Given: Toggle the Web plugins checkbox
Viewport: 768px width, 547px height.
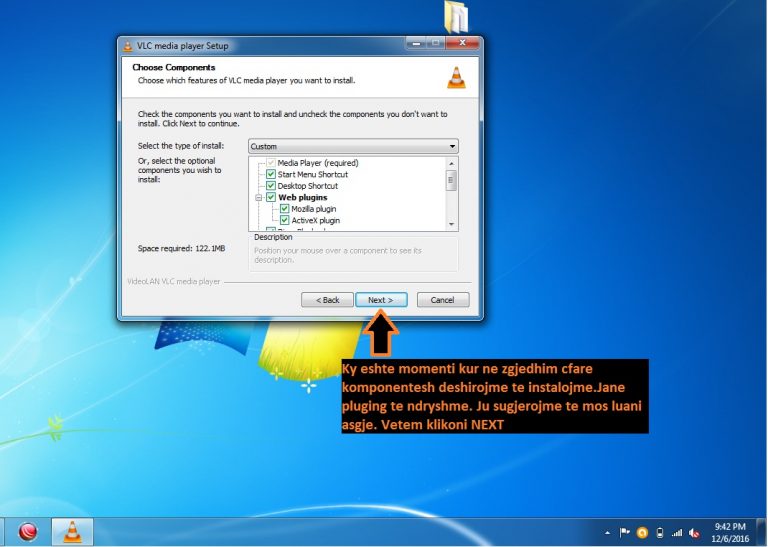Looking at the screenshot, I should 271,197.
